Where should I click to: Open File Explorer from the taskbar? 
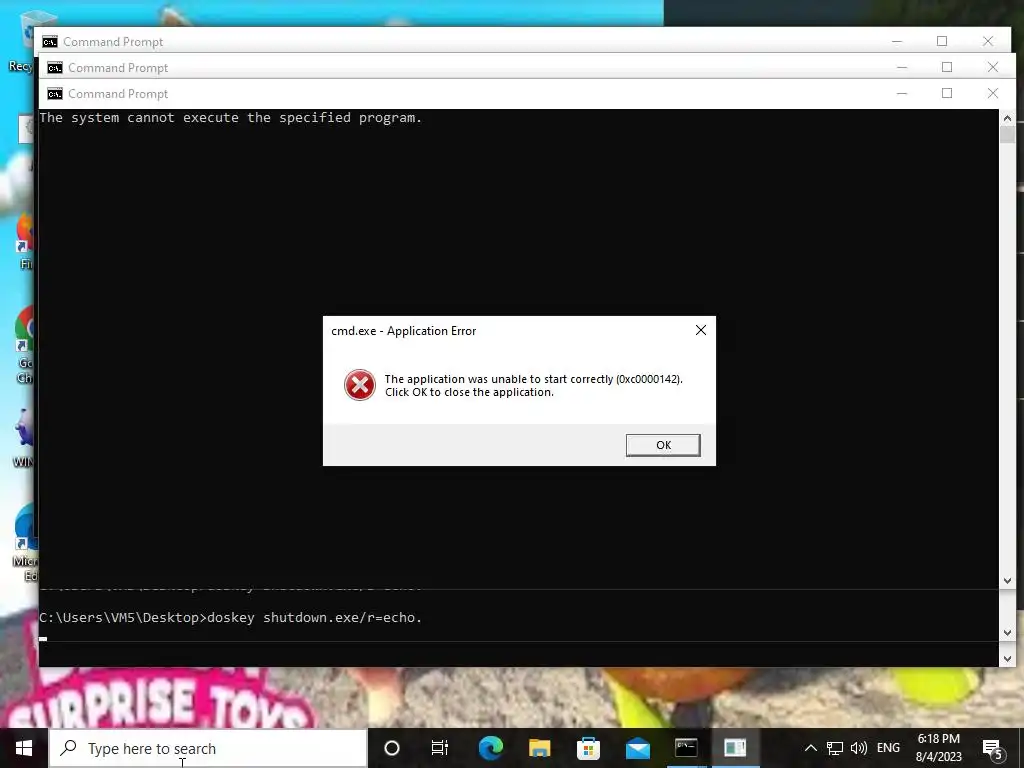click(x=539, y=748)
